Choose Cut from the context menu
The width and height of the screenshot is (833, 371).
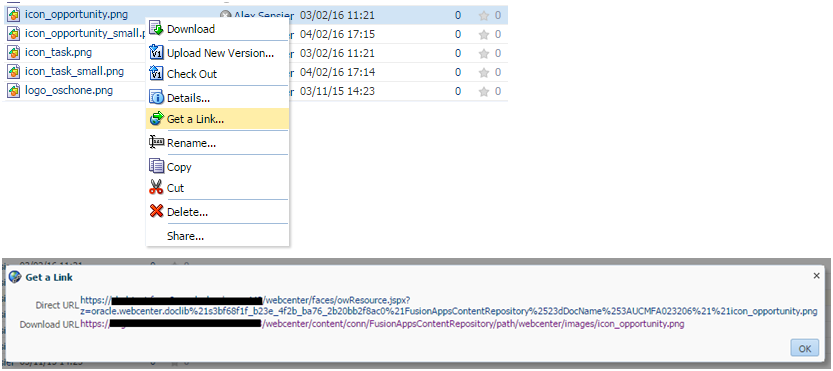click(x=218, y=188)
